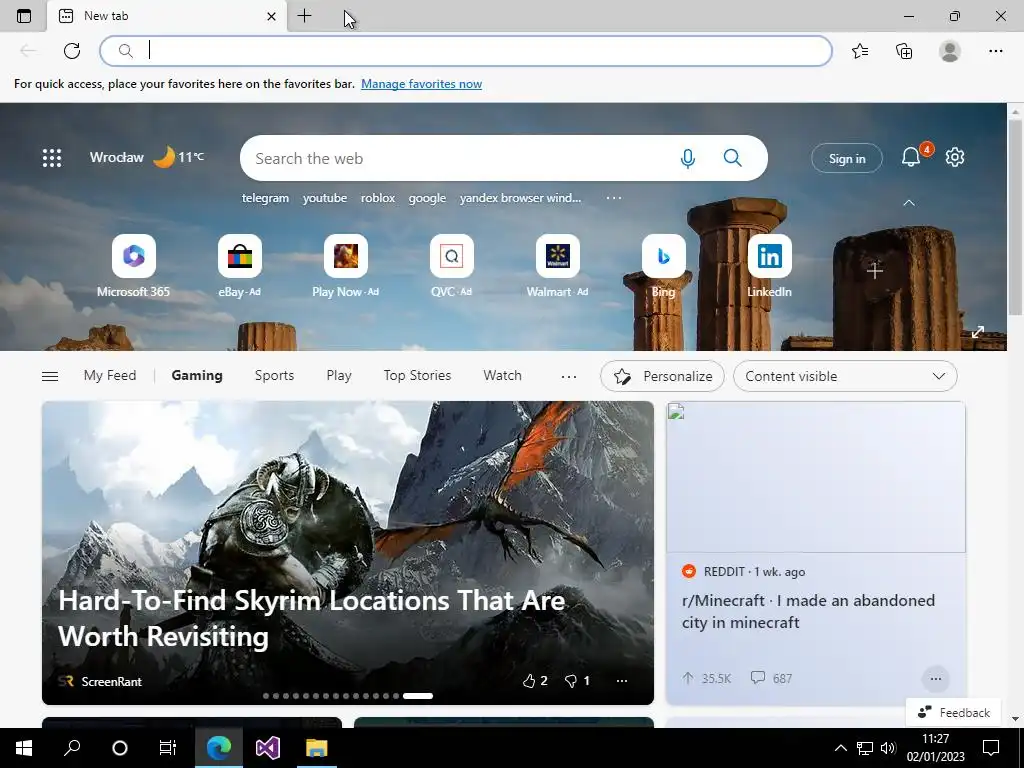
Task: Open page settings gear icon
Action: click(x=955, y=157)
